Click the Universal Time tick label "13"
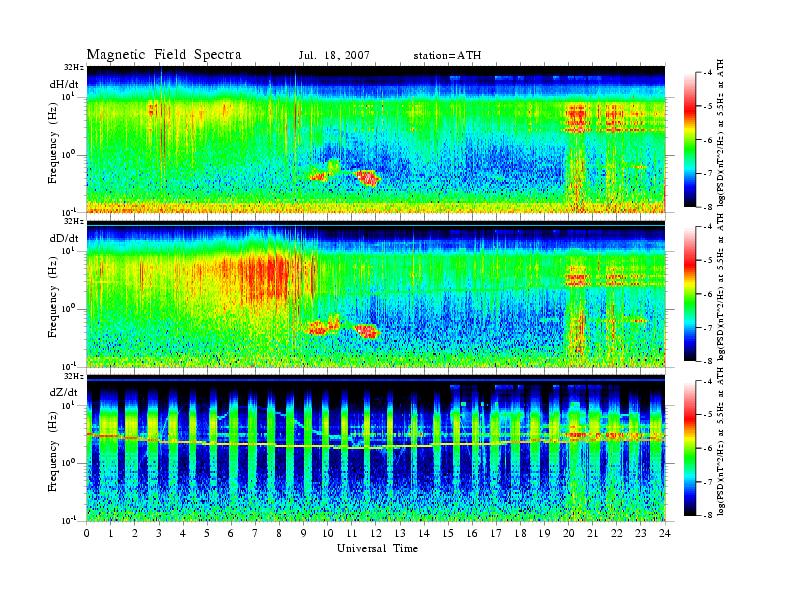 (x=400, y=534)
